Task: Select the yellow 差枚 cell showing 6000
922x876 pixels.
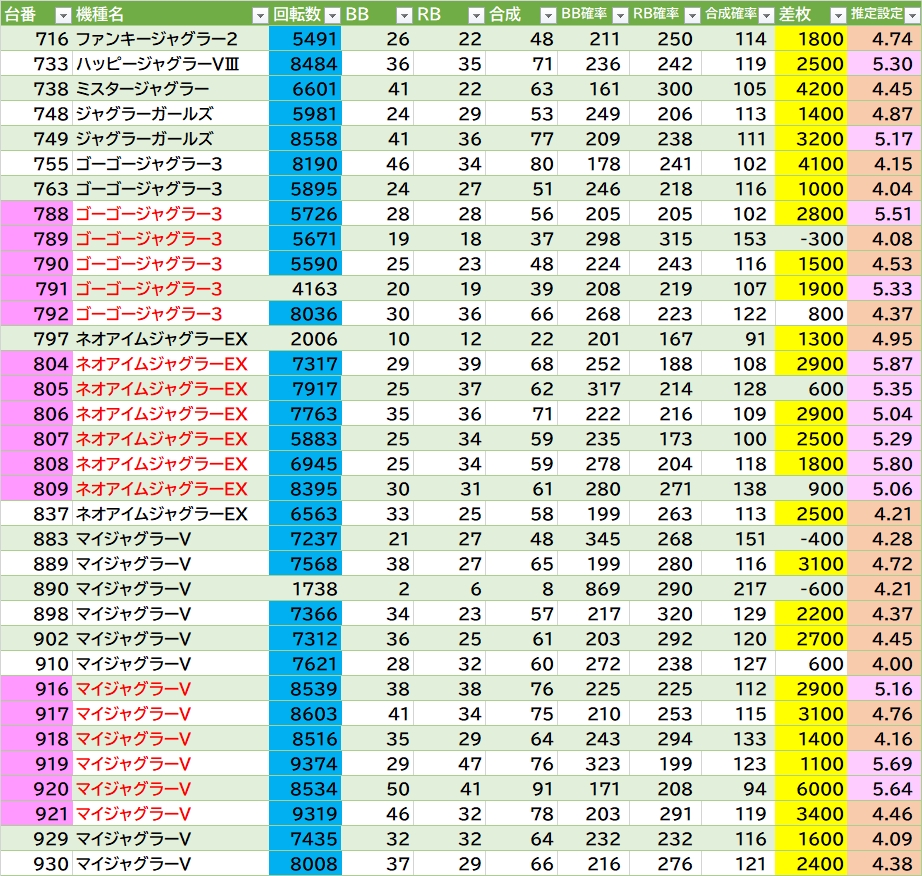Action: (811, 789)
